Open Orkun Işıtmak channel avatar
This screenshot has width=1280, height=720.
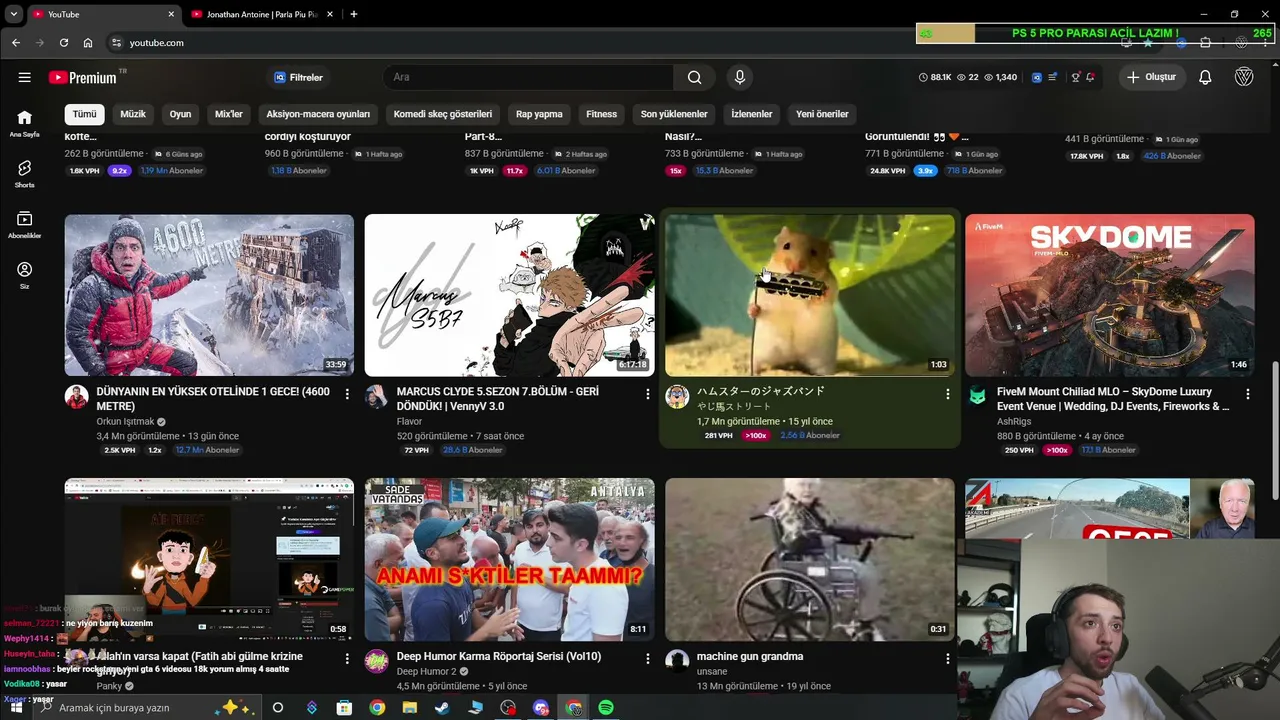click(x=77, y=396)
